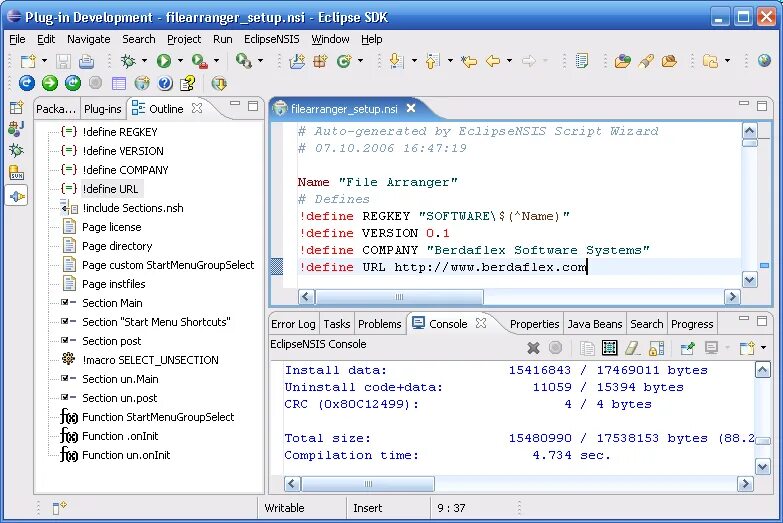Open the dropdown next to folder toolbar icon
The height and width of the screenshot is (523, 783).
[727, 61]
